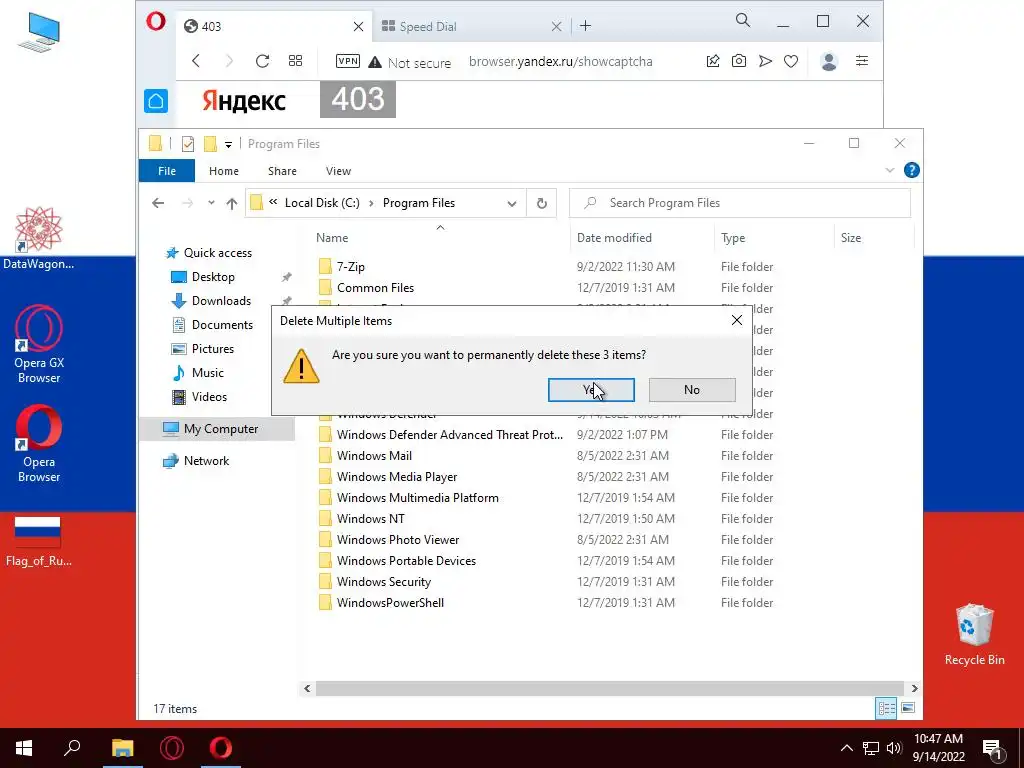Open the Home ribbon tab

pyautogui.click(x=224, y=171)
